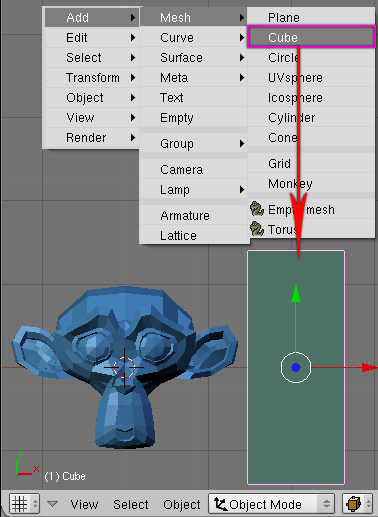Add an Armature object

pos(193,215)
